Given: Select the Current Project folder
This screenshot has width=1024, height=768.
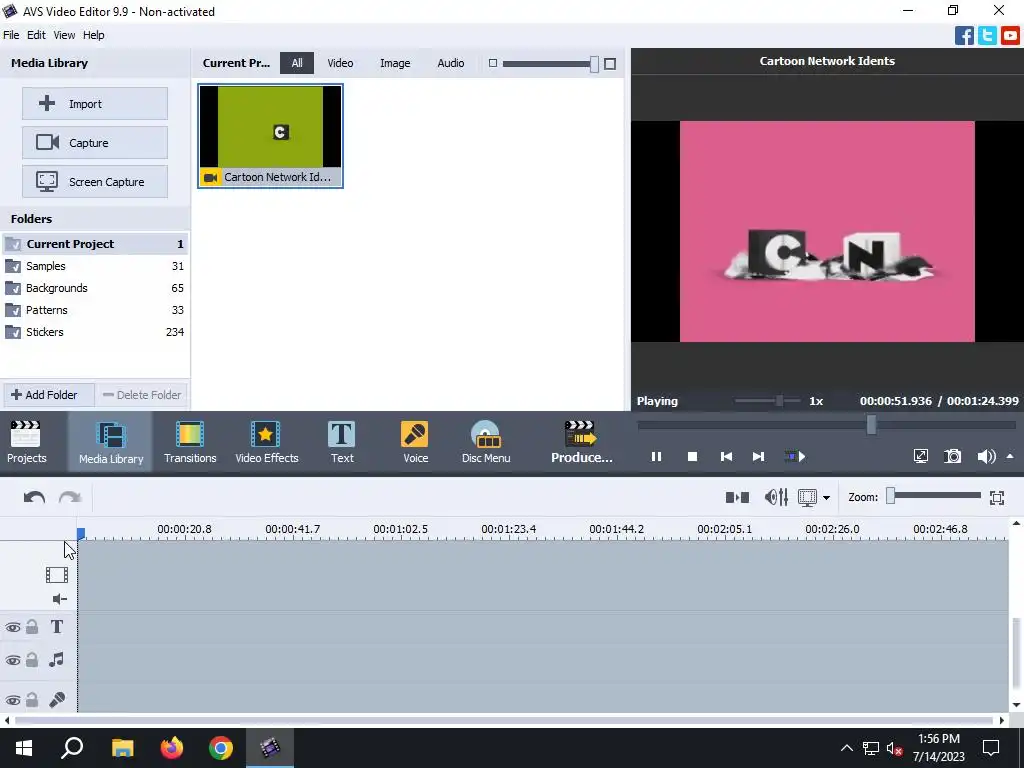Looking at the screenshot, I should click(x=95, y=244).
